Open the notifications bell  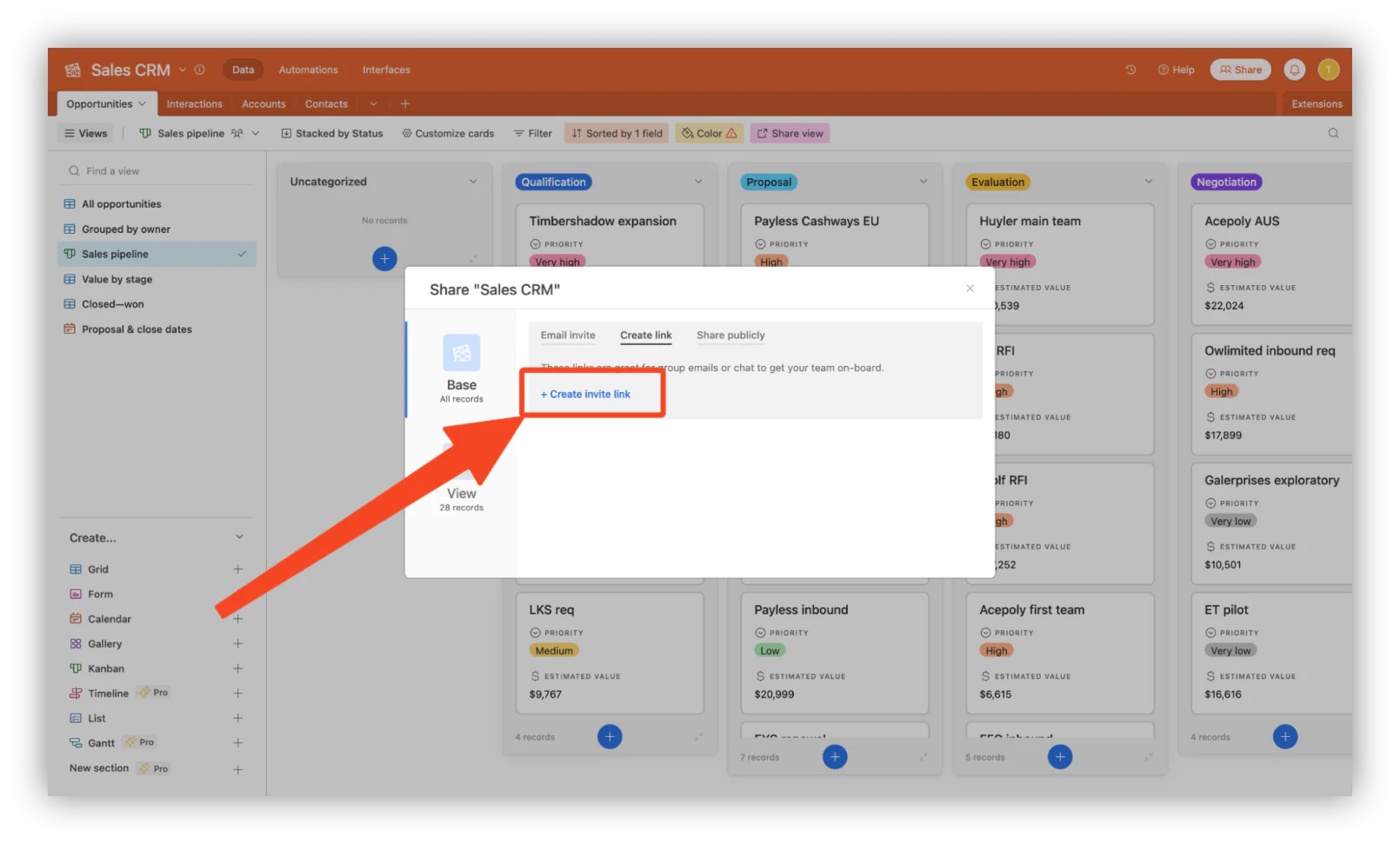pos(1295,70)
